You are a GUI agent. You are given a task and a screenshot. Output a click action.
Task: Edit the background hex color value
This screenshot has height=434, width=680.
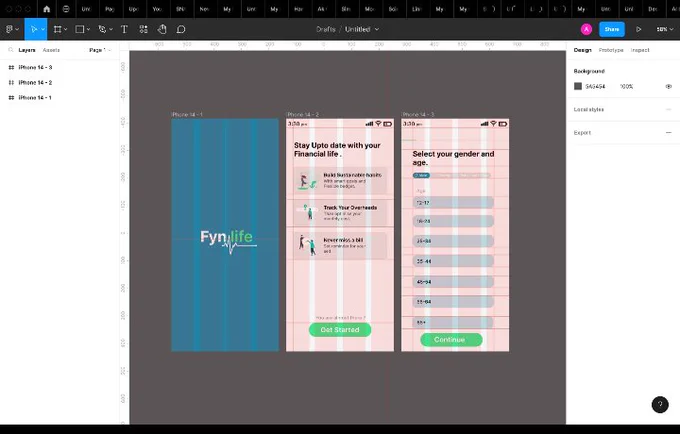coord(595,87)
